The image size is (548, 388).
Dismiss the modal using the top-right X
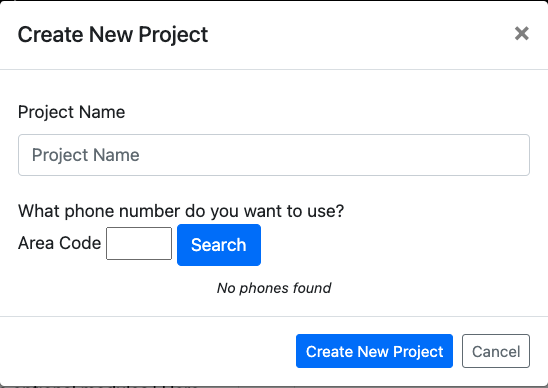(x=521, y=34)
